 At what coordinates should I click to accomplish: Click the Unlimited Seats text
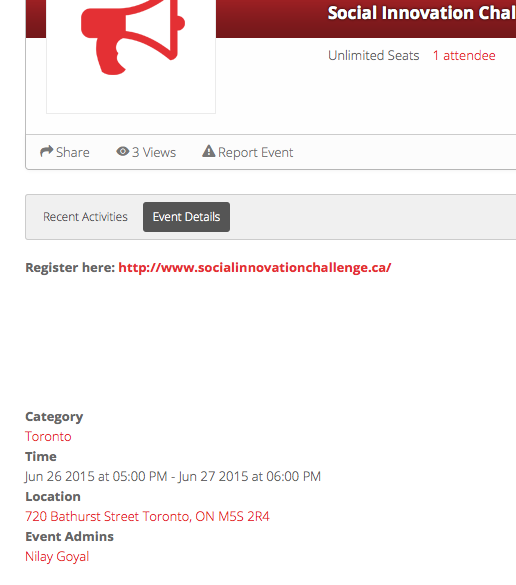[x=373, y=56]
